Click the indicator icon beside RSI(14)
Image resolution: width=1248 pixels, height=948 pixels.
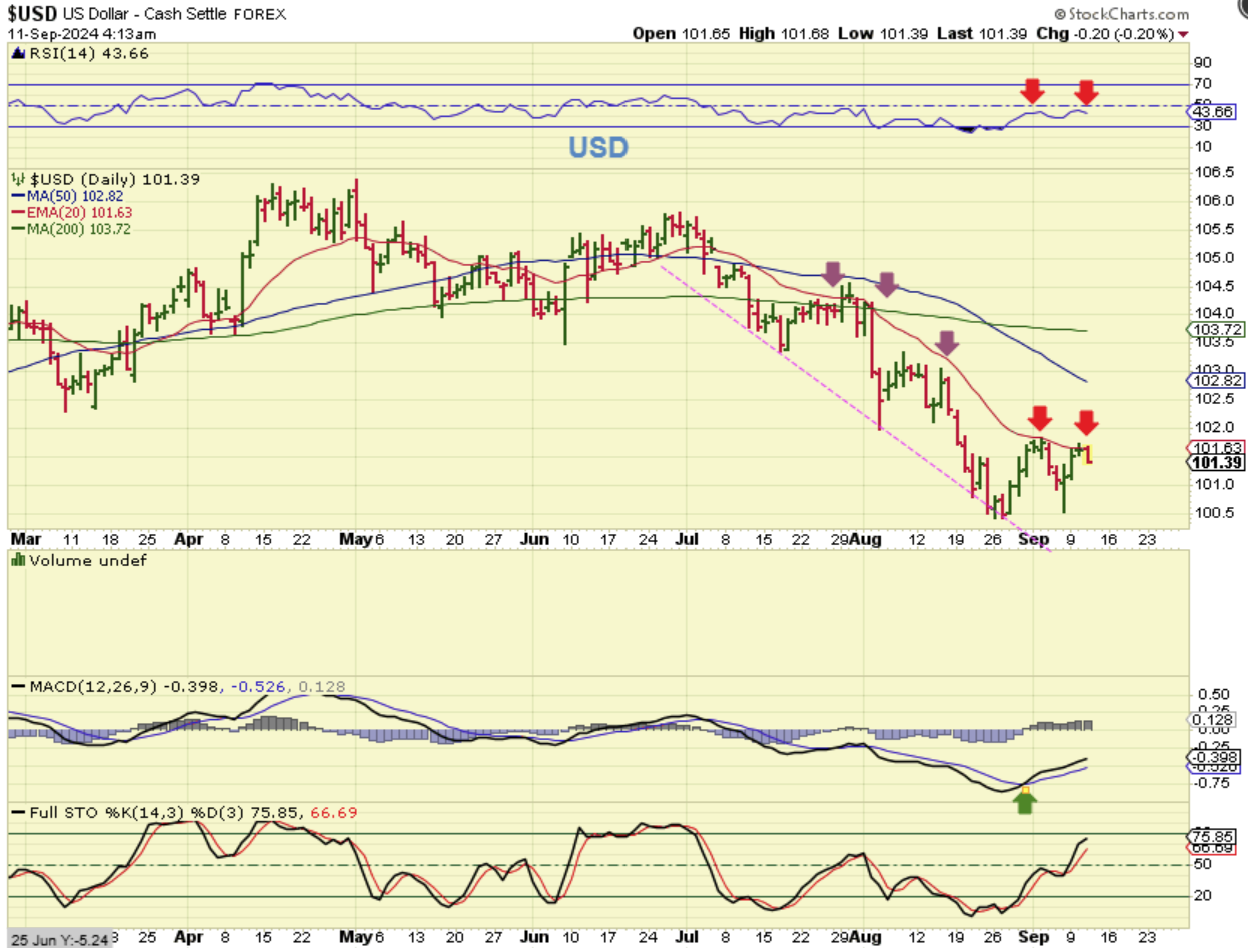[x=18, y=53]
